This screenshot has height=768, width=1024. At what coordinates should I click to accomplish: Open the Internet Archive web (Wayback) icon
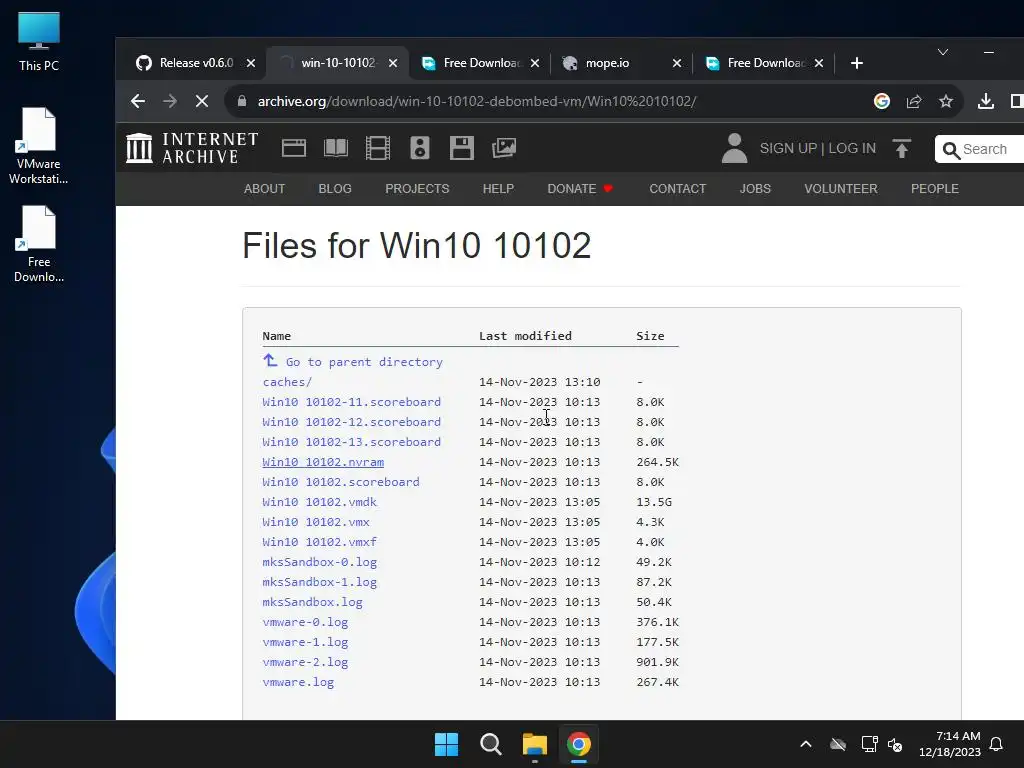click(294, 148)
